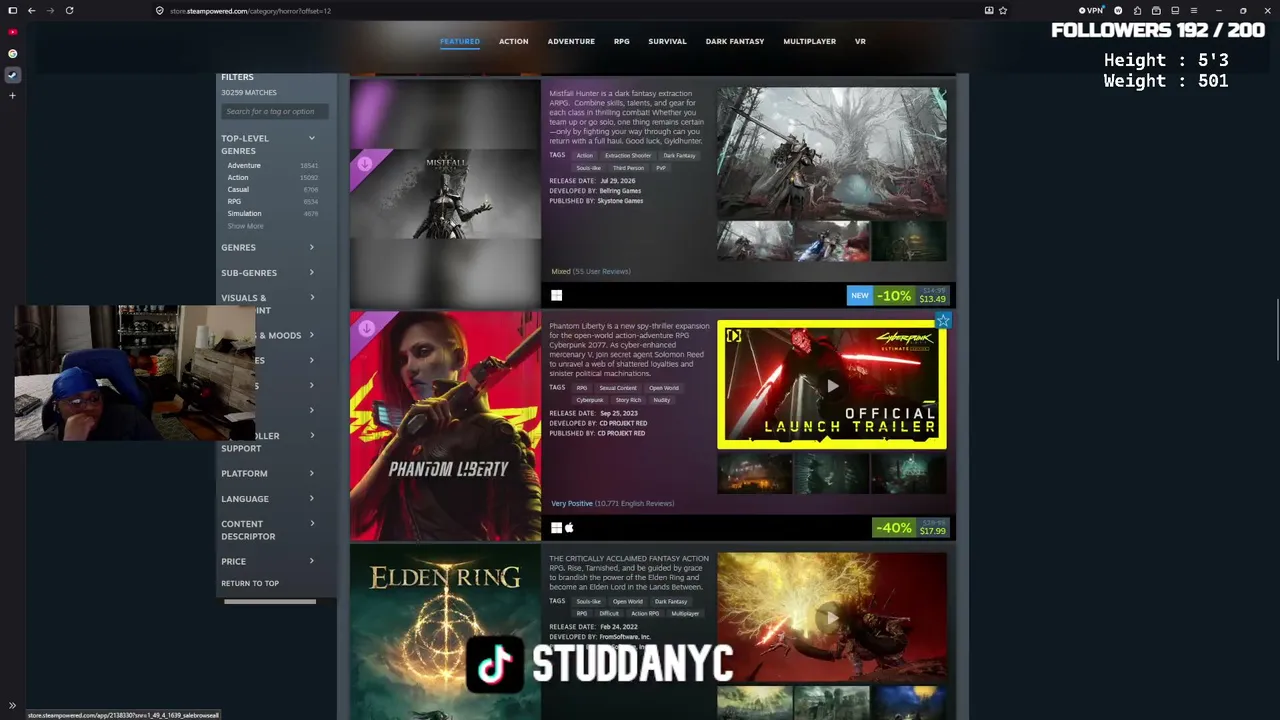The height and width of the screenshot is (720, 1280).
Task: Open the YouTube sidebar shortcut
Action: [x=13, y=32]
